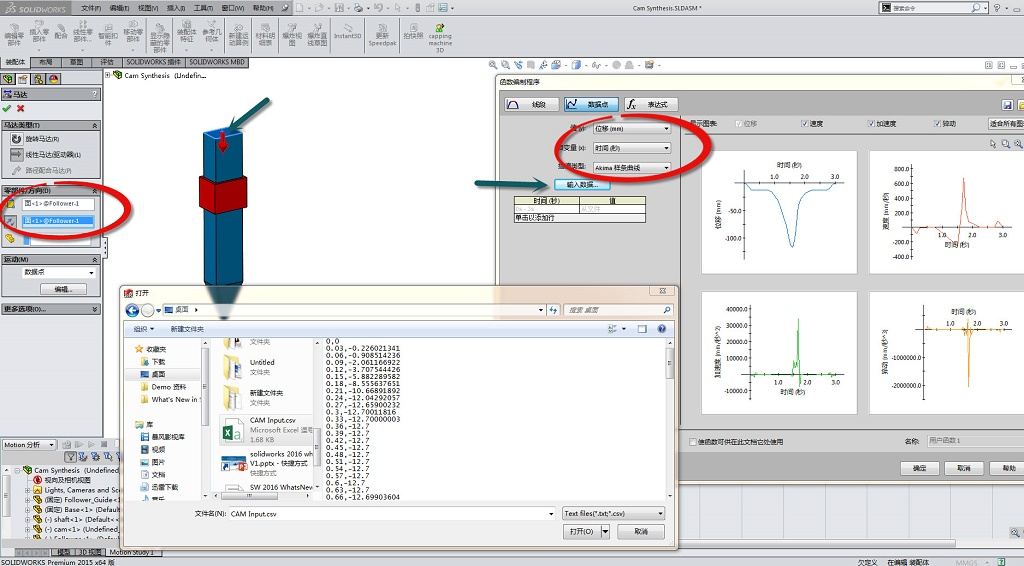Open the 插入零部件 insert components tool
The height and width of the screenshot is (566, 1024).
pos(39,29)
